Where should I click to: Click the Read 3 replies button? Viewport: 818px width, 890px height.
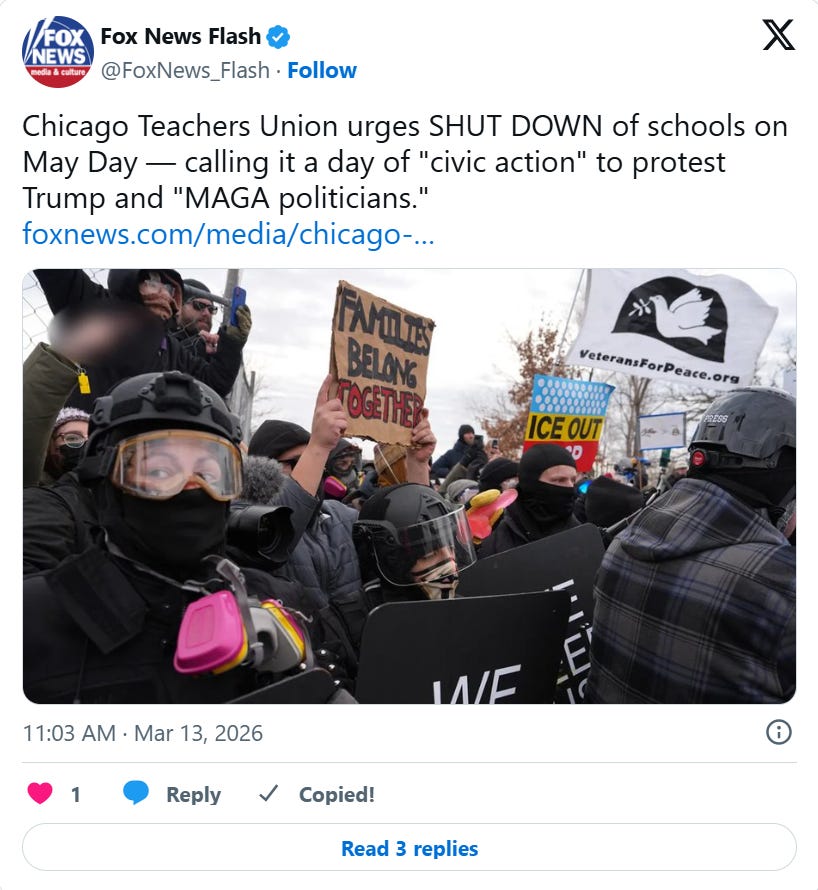coord(409,848)
